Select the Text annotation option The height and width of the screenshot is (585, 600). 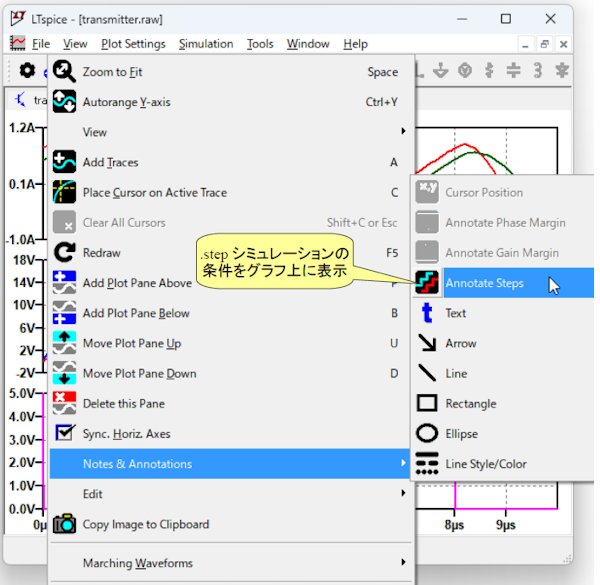(455, 313)
